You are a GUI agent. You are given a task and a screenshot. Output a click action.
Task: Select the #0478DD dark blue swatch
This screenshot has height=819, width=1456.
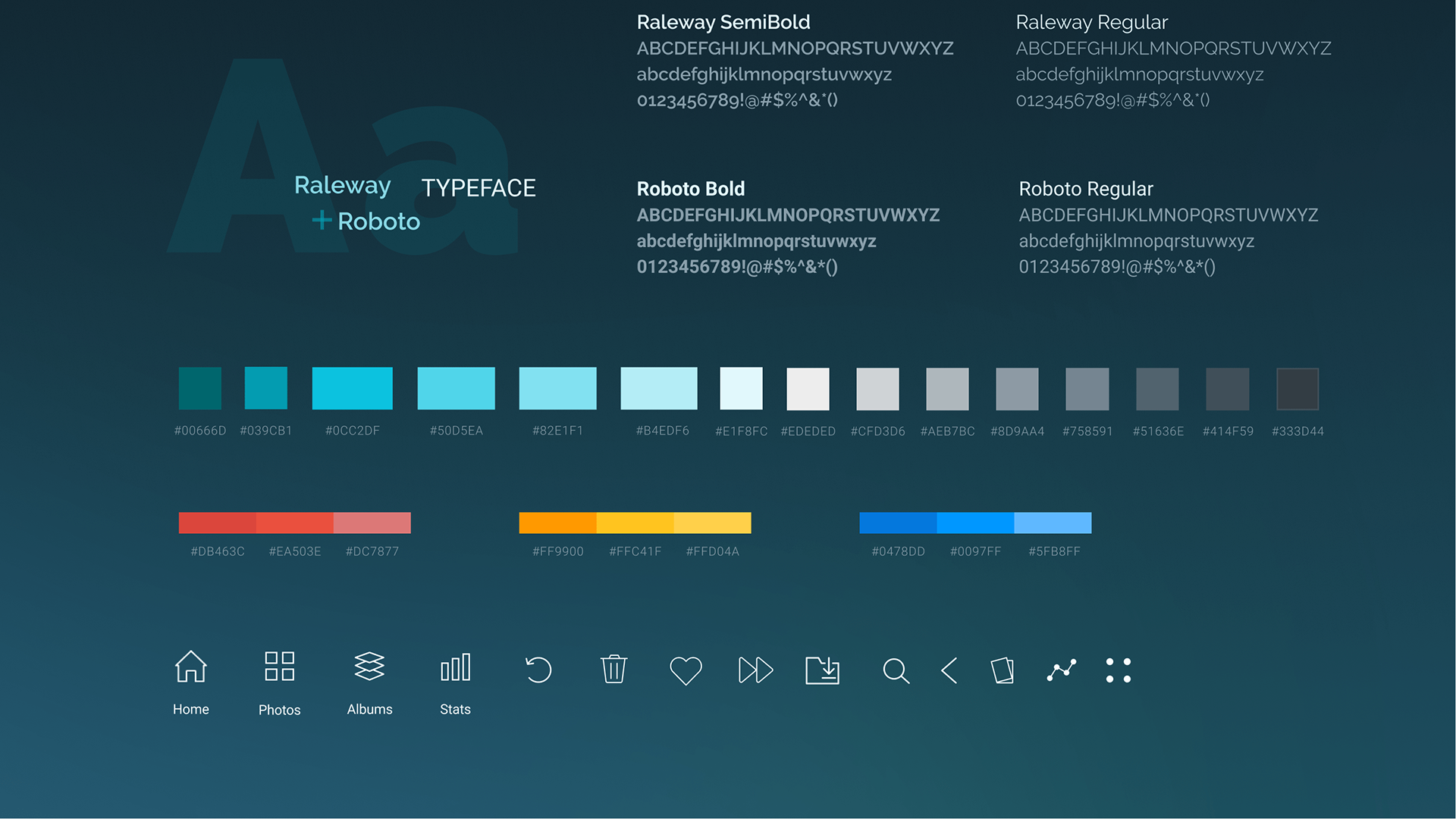(x=899, y=522)
